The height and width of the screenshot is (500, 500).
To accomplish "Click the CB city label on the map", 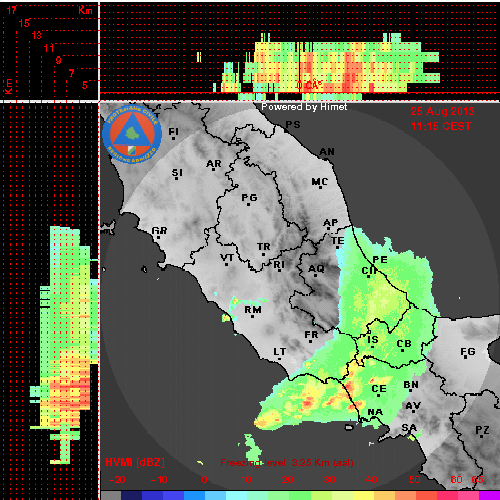I will point(404,344).
